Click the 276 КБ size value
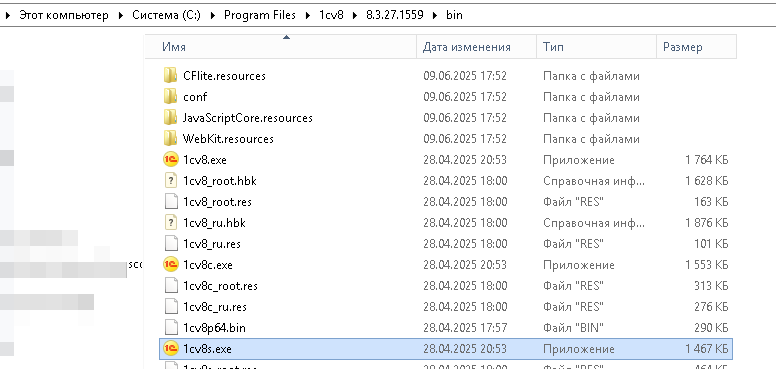Image resolution: width=776 pixels, height=369 pixels. pyautogui.click(x=711, y=307)
